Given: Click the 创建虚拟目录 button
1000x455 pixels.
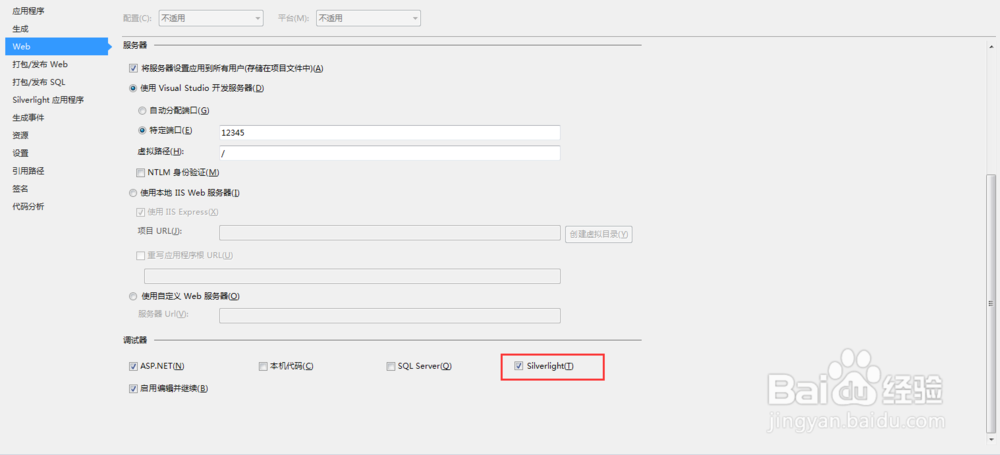Looking at the screenshot, I should [x=599, y=234].
